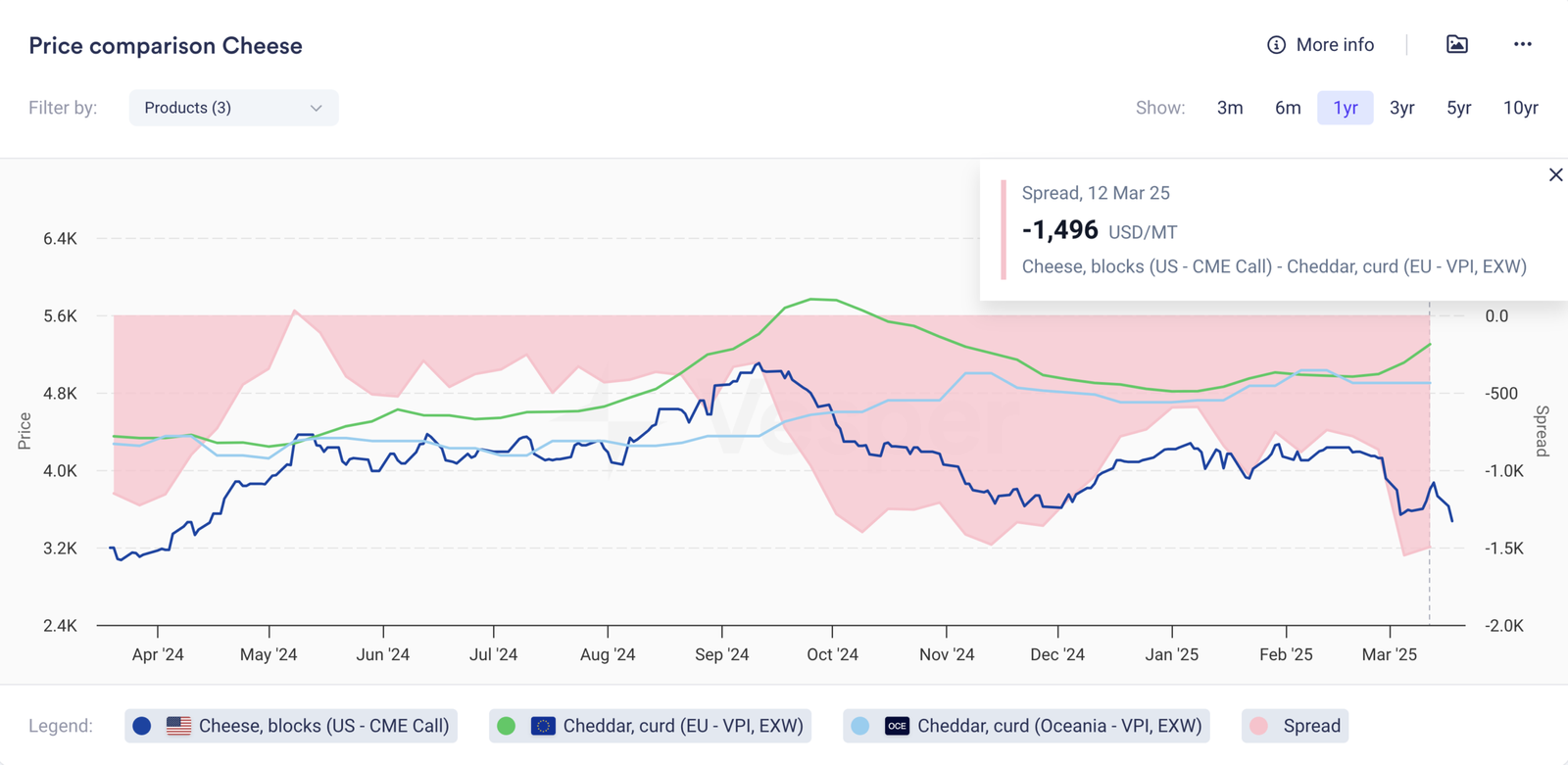Open the three-dot more options menu

(1522, 44)
